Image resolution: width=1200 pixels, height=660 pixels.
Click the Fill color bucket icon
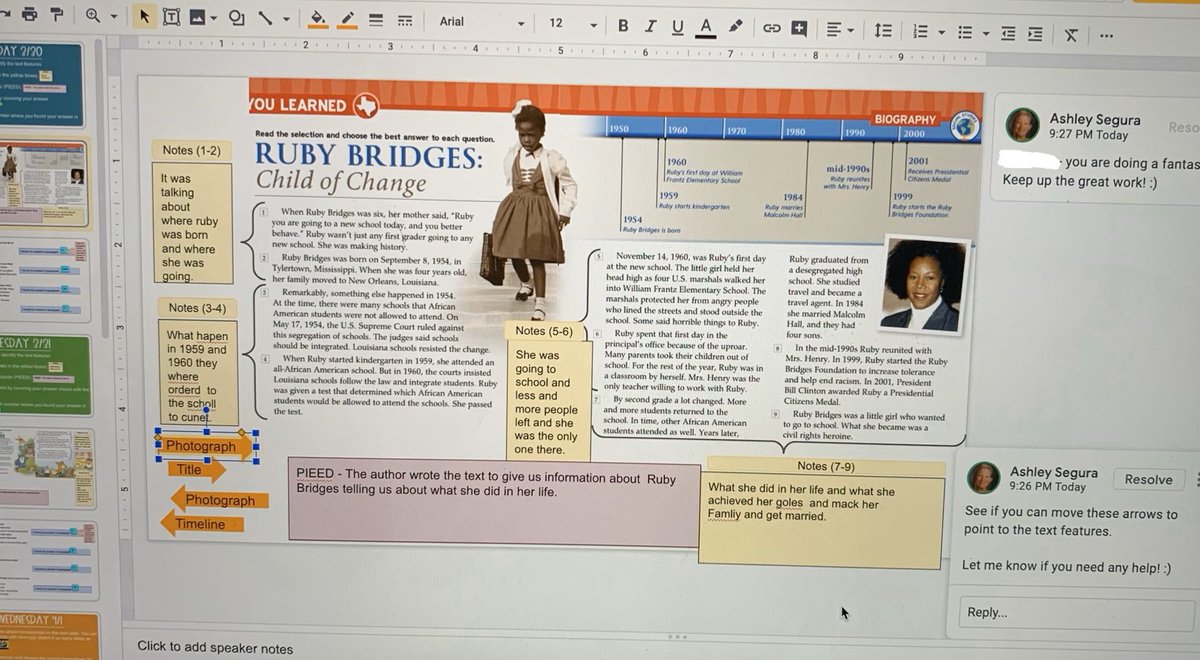tap(316, 19)
